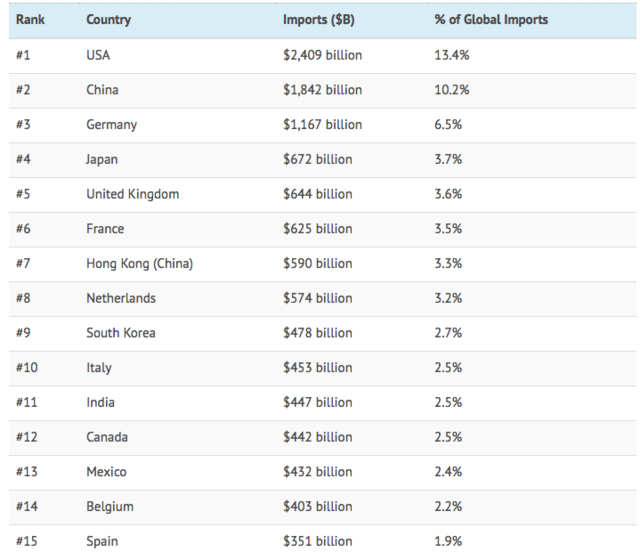
Task: Select the China country cell in row #2
Action: point(102,90)
